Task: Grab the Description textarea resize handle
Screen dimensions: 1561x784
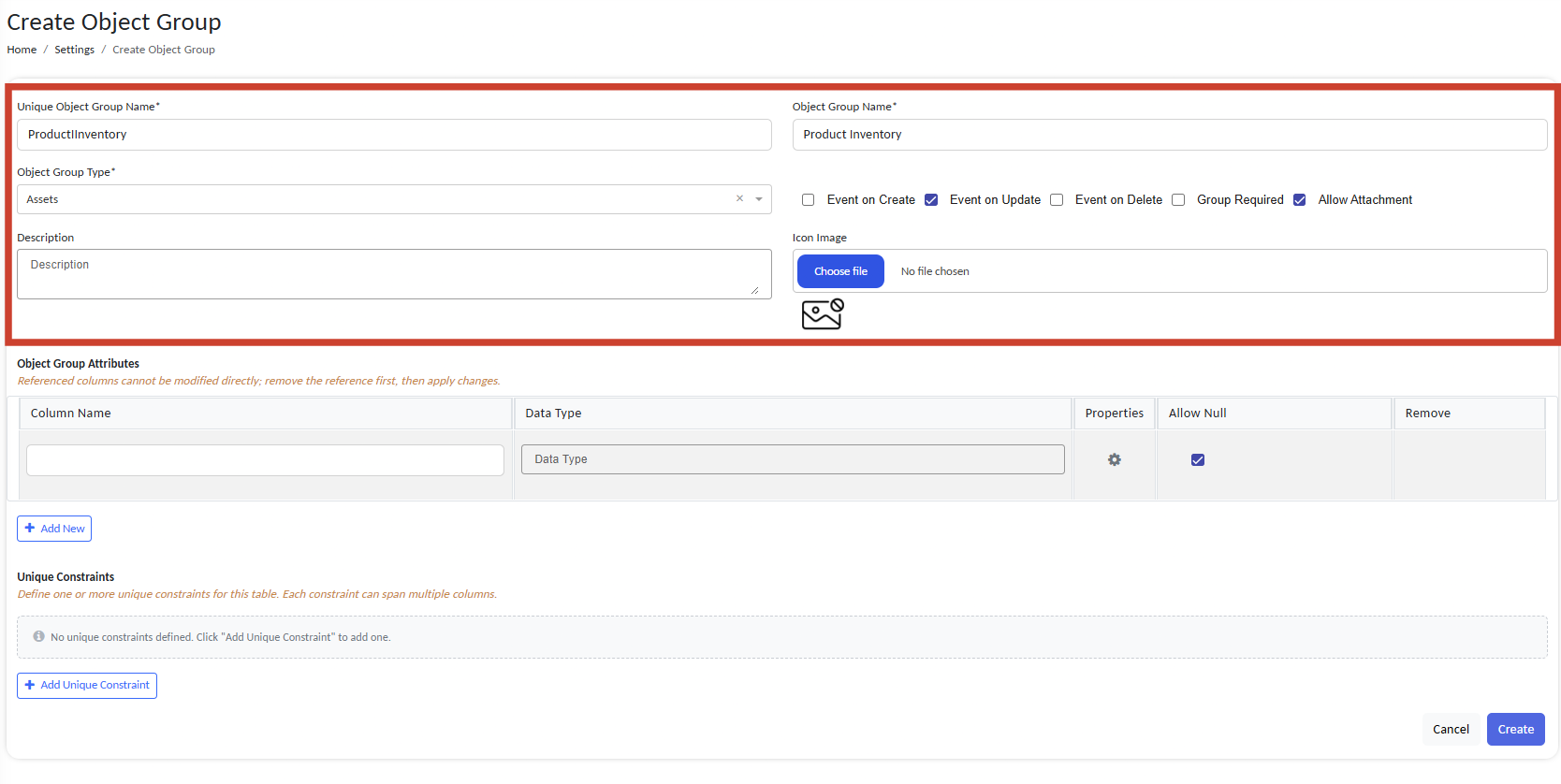Action: (x=754, y=290)
